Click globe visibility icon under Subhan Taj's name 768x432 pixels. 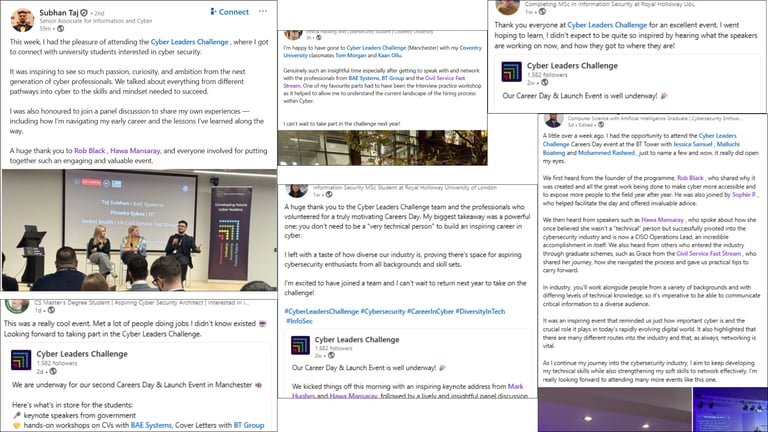[x=60, y=29]
